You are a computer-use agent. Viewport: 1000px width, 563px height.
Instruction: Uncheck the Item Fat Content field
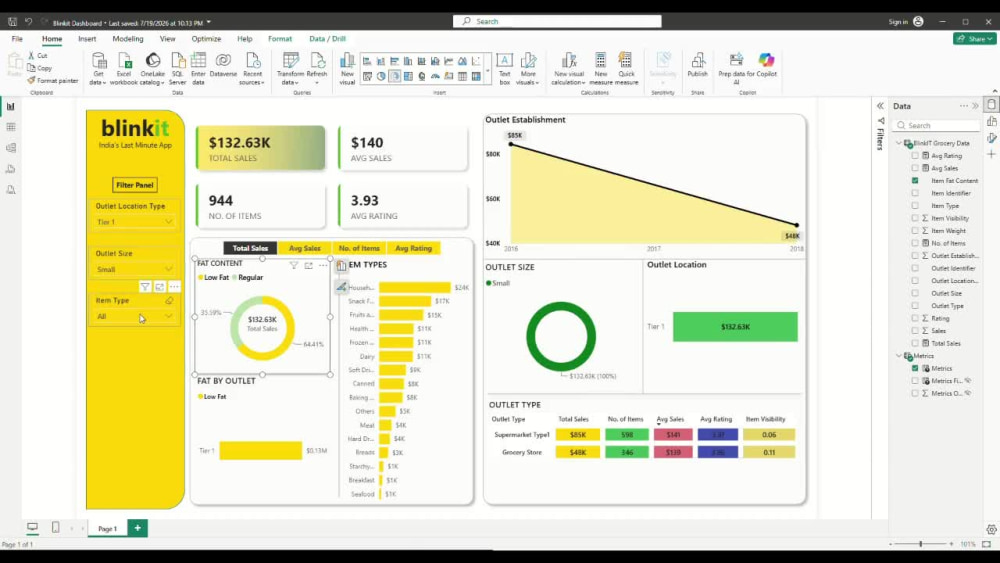[915, 180]
